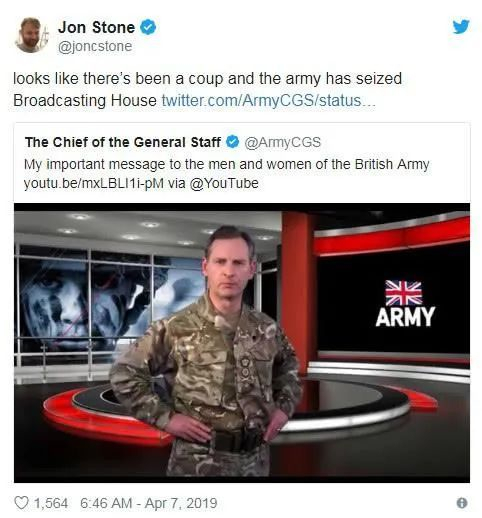Open The Chief of the General Staff name
The image size is (482, 518).
pos(123,142)
